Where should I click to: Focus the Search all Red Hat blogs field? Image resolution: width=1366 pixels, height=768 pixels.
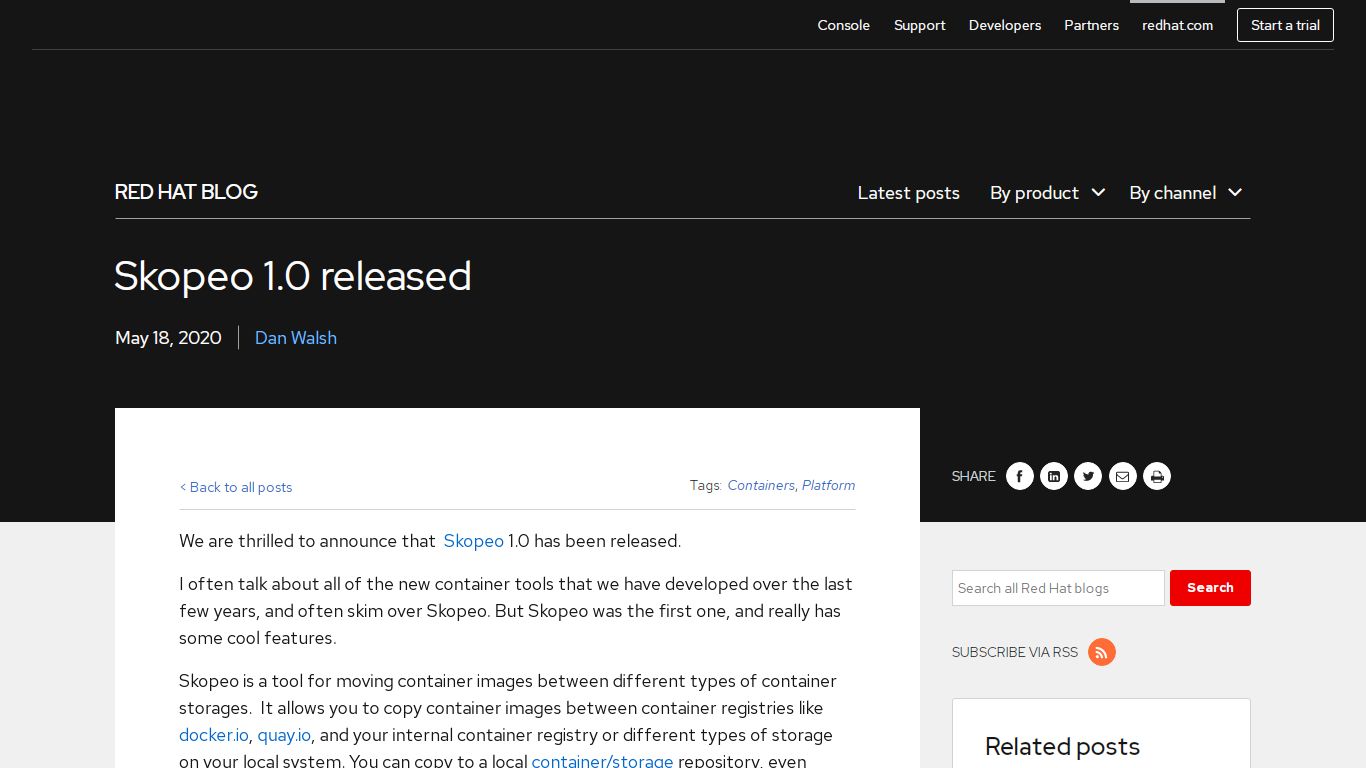pos(1058,588)
